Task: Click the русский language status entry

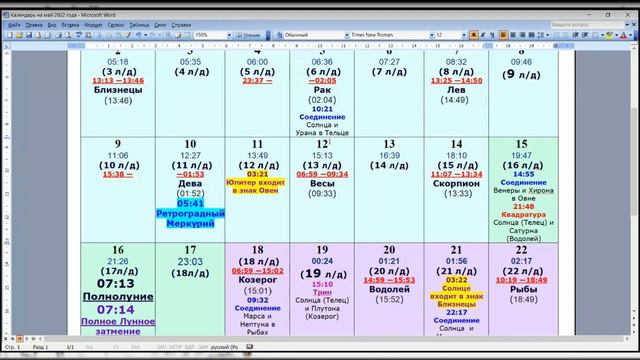Action: 224,347
